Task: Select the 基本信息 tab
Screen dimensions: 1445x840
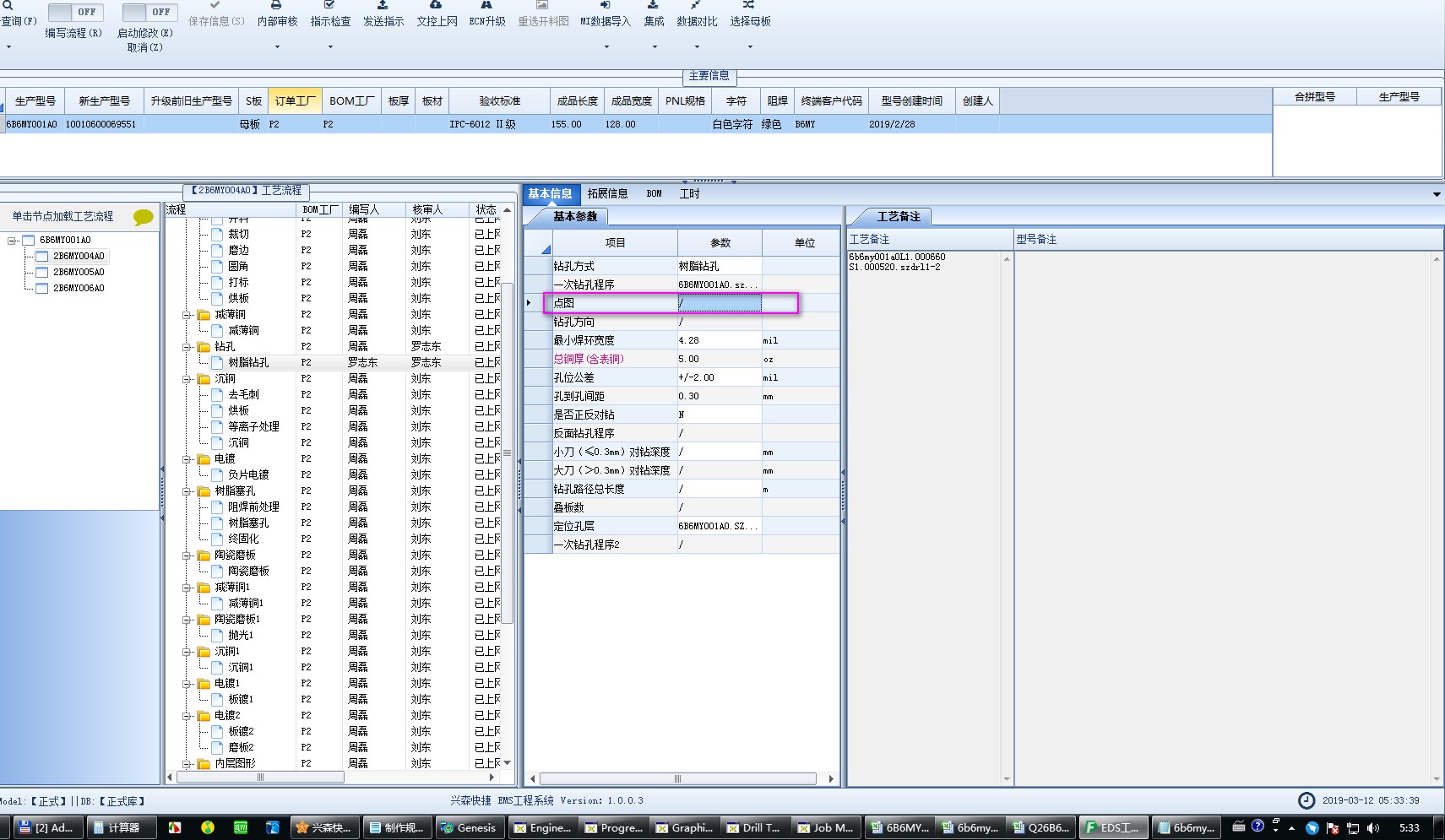Action: click(550, 193)
